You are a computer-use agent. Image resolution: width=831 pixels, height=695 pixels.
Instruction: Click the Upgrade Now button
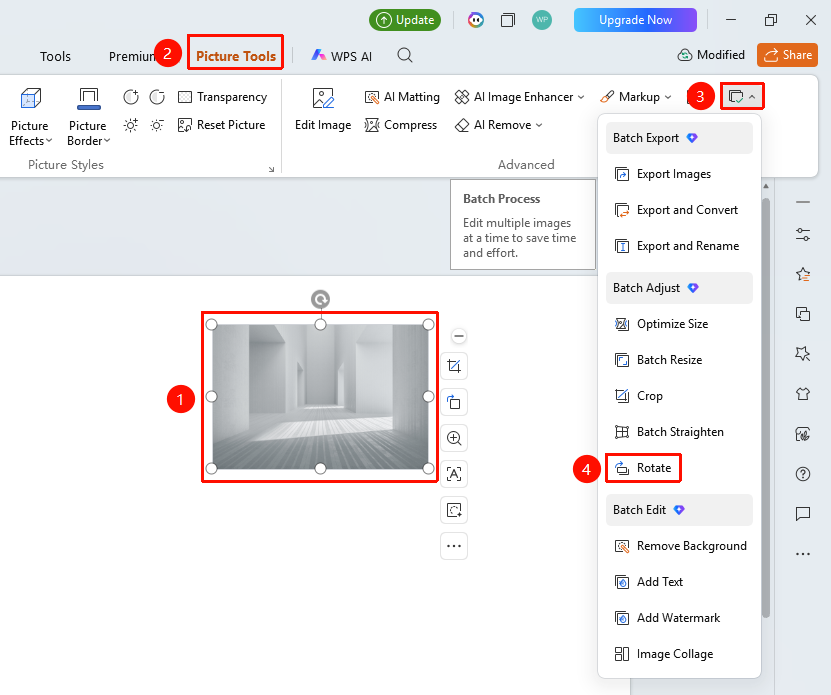635,20
